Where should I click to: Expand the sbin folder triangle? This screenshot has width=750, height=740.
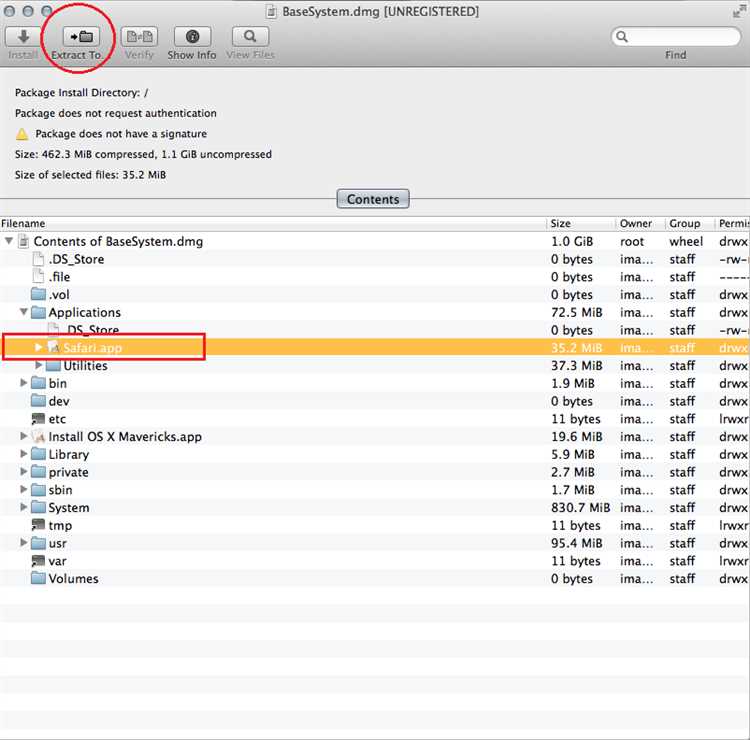pyautogui.click(x=23, y=490)
